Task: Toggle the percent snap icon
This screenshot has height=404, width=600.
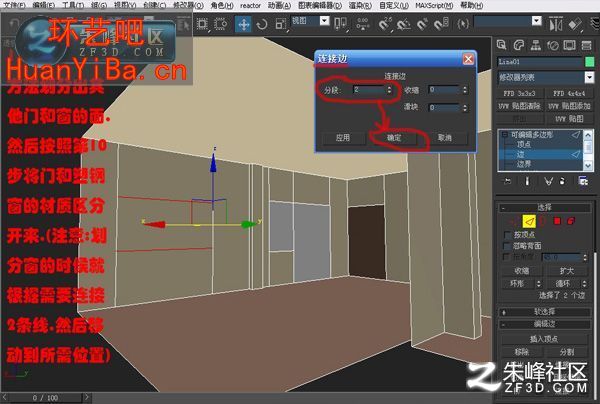Action: pos(422,24)
